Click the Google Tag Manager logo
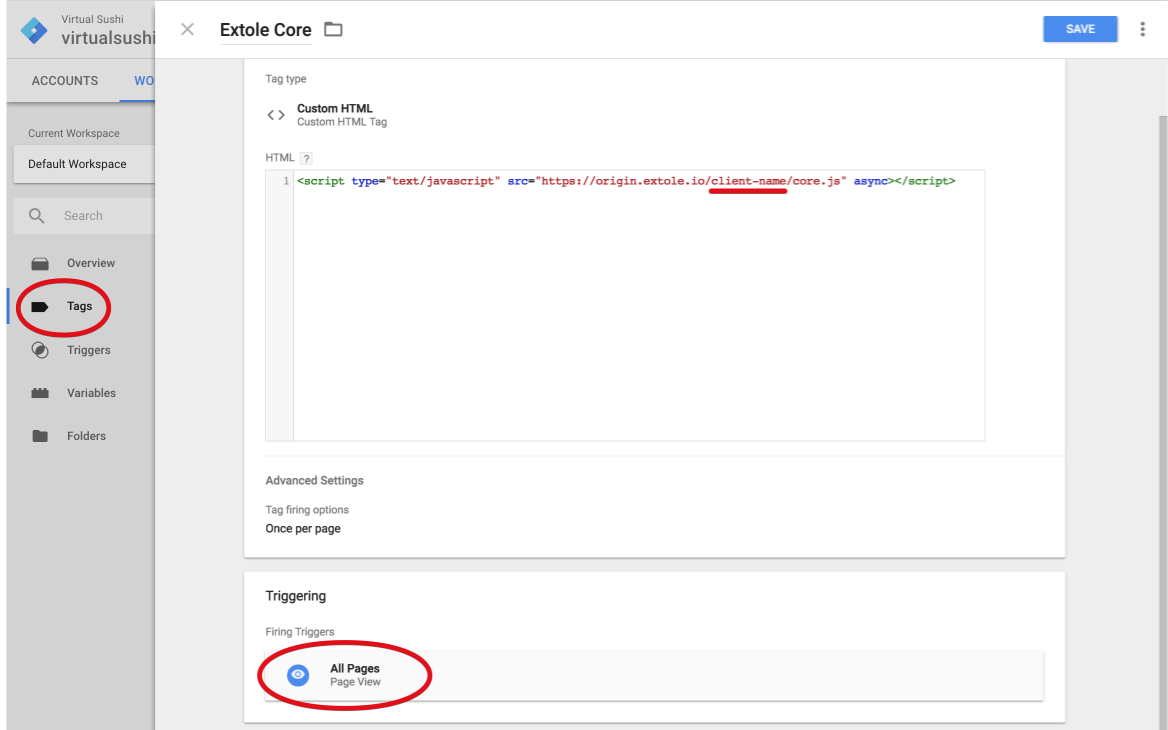The image size is (1168, 730). [34, 31]
